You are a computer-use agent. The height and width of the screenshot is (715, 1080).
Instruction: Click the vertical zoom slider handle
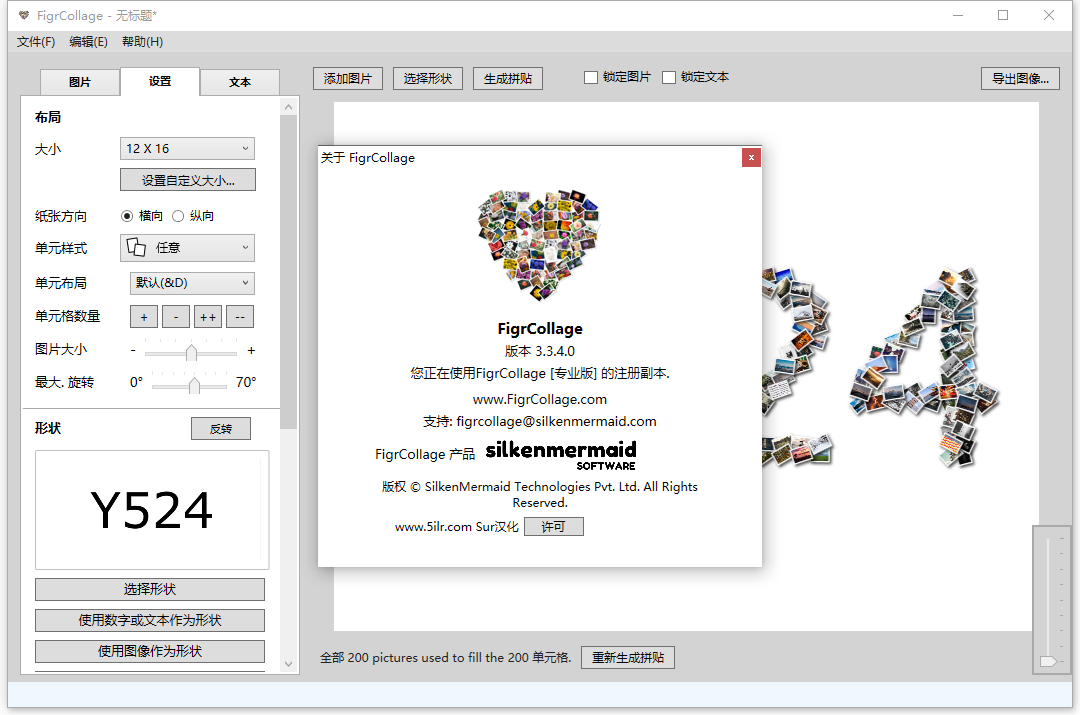pyautogui.click(x=1048, y=661)
